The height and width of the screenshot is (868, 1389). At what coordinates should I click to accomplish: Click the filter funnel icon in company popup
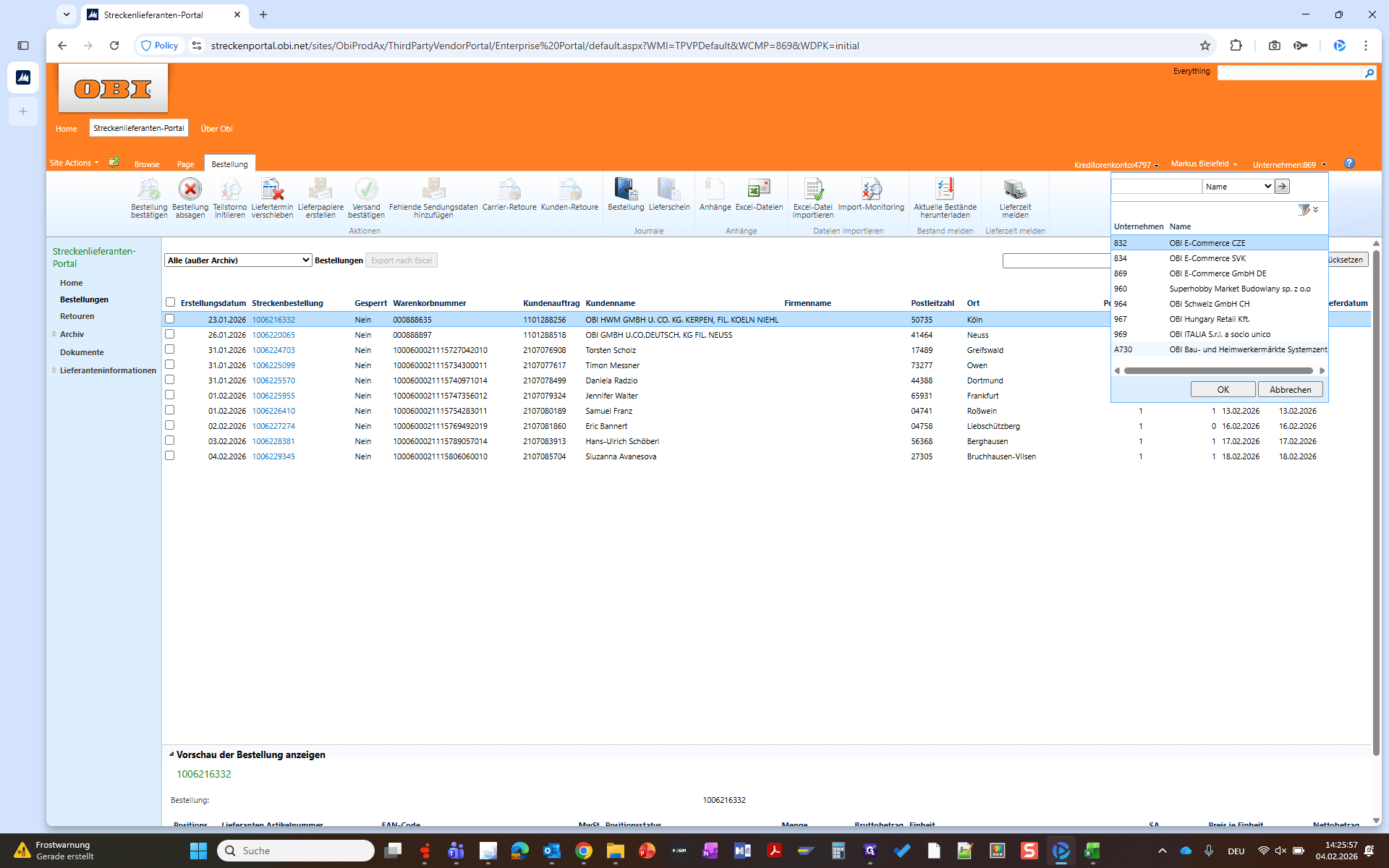[x=1304, y=210]
